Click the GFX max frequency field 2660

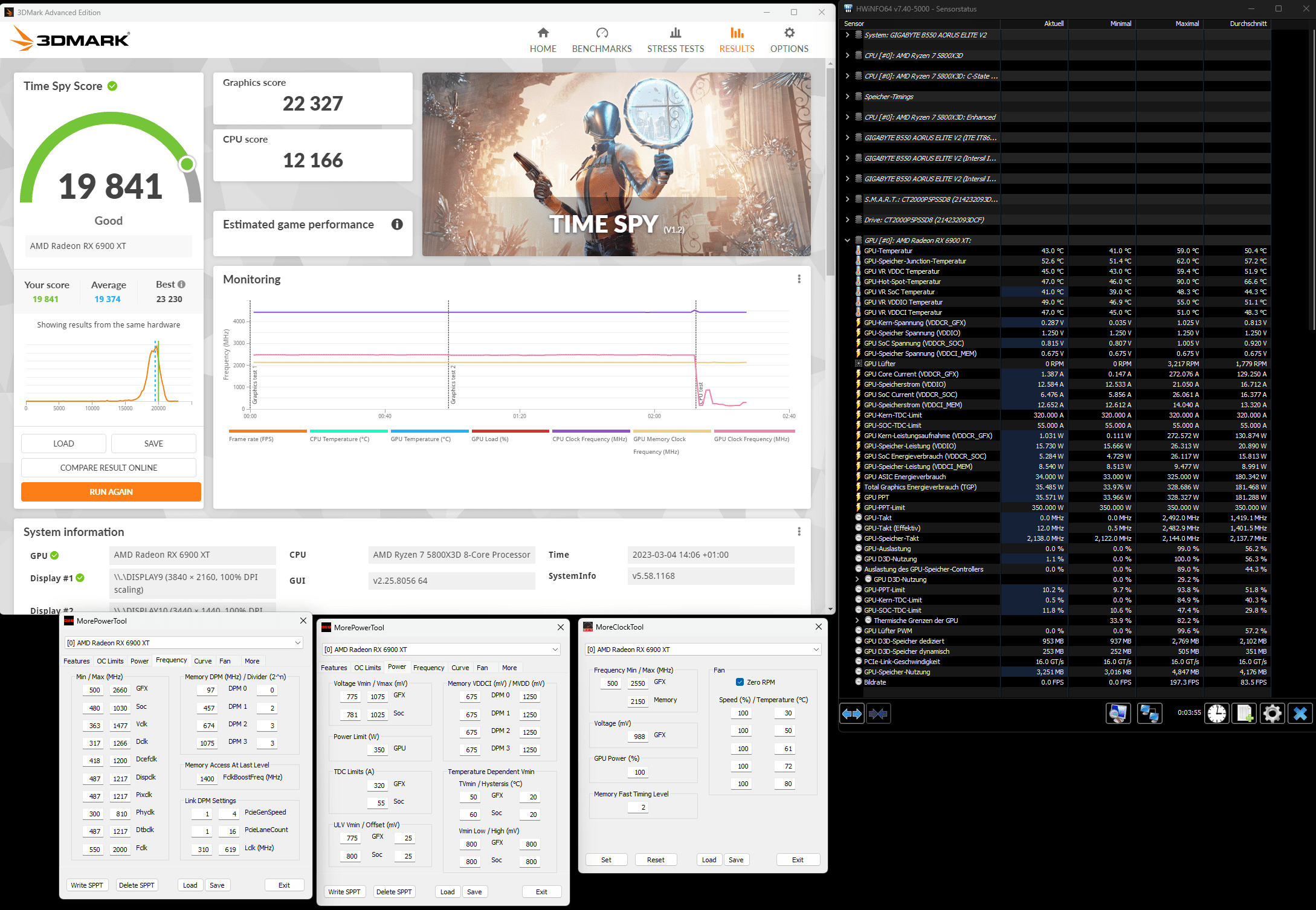pos(120,690)
